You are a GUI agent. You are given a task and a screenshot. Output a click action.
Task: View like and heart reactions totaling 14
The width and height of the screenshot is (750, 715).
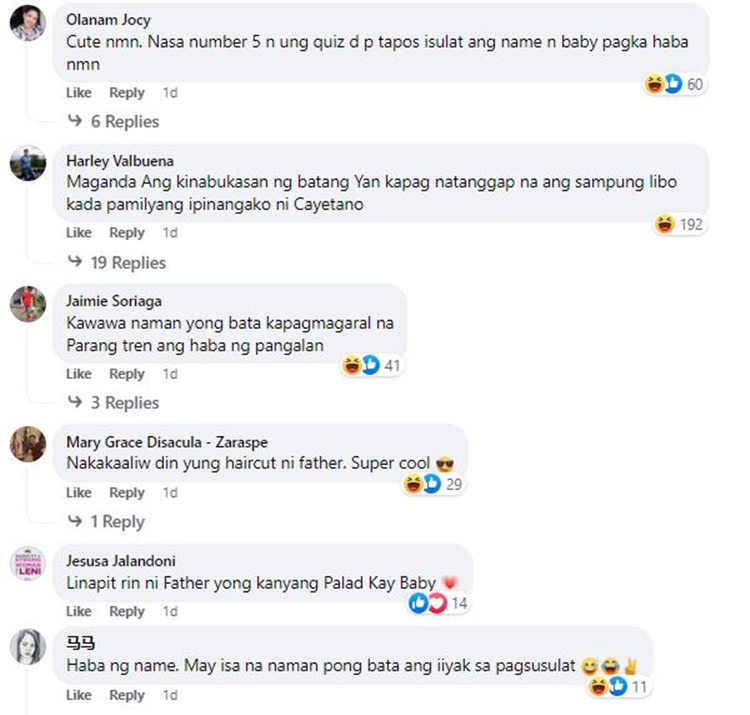[x=438, y=603]
